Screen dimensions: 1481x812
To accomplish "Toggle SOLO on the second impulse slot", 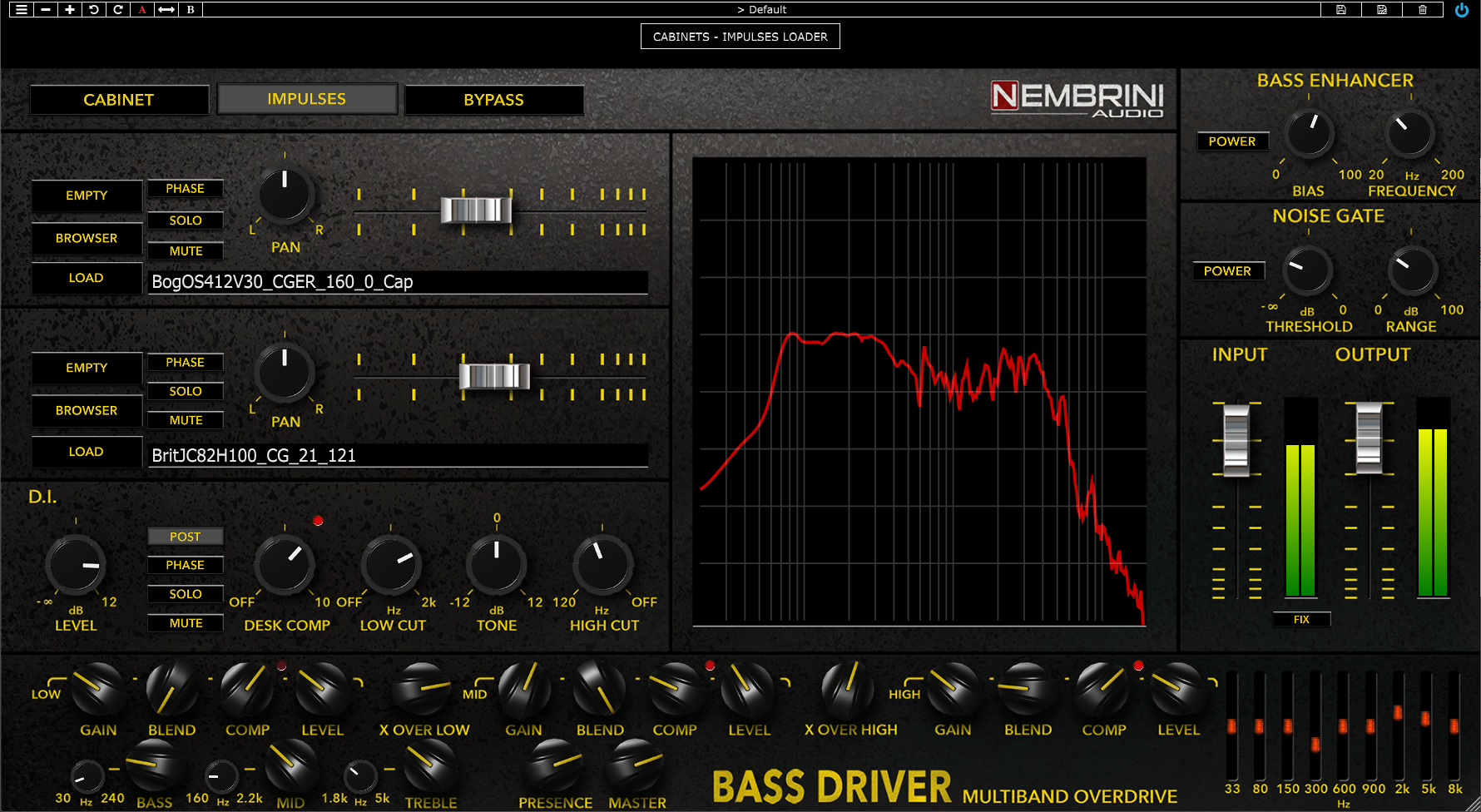I will coord(186,392).
